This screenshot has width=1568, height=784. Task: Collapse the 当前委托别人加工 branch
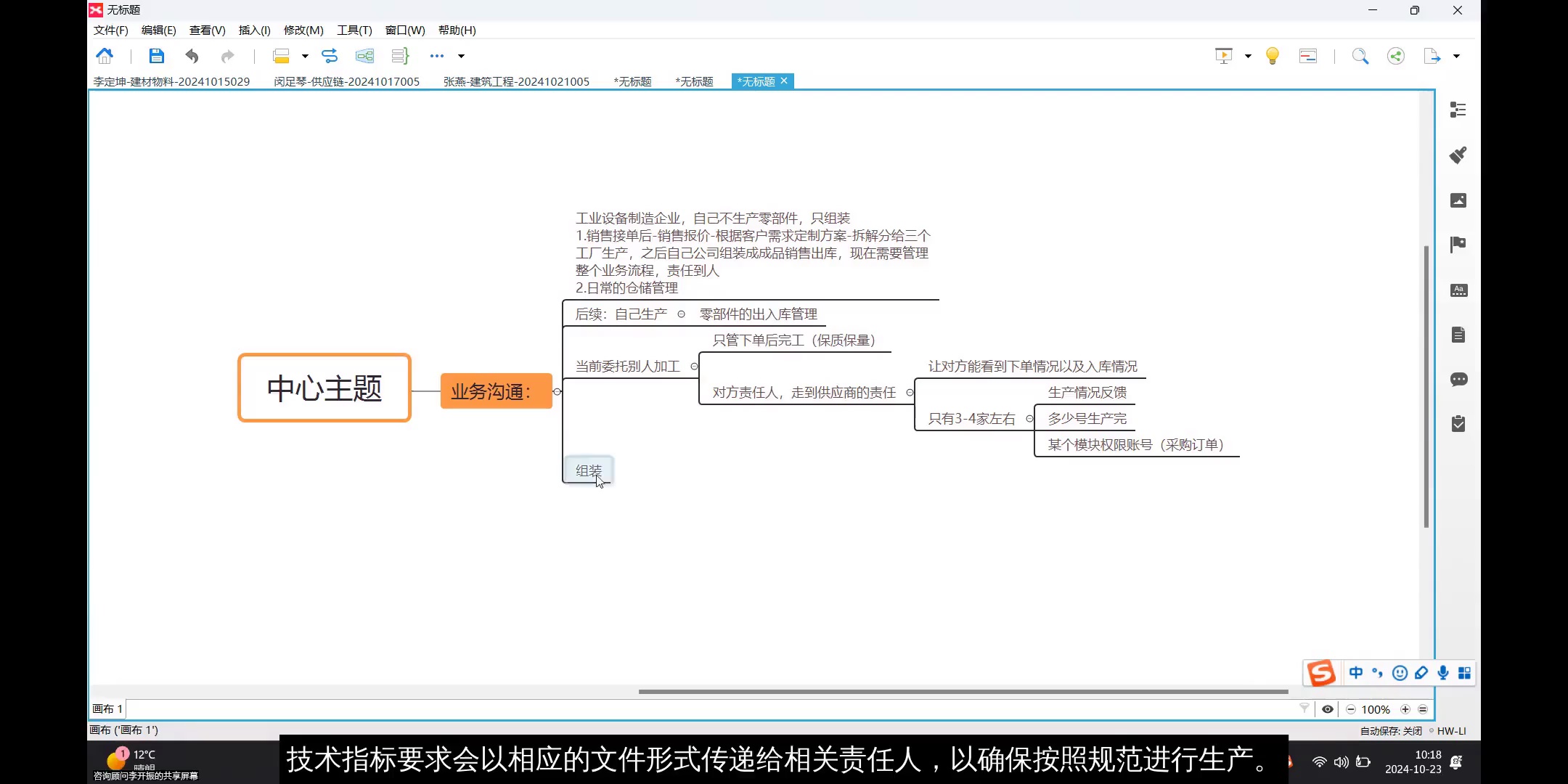pos(693,367)
